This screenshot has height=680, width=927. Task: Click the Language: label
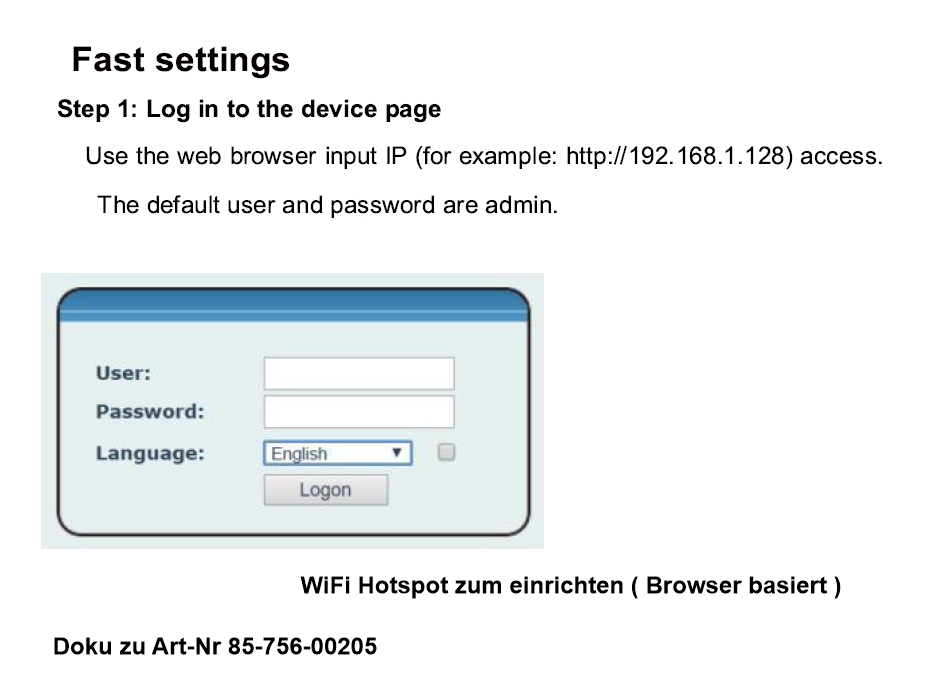click(150, 453)
